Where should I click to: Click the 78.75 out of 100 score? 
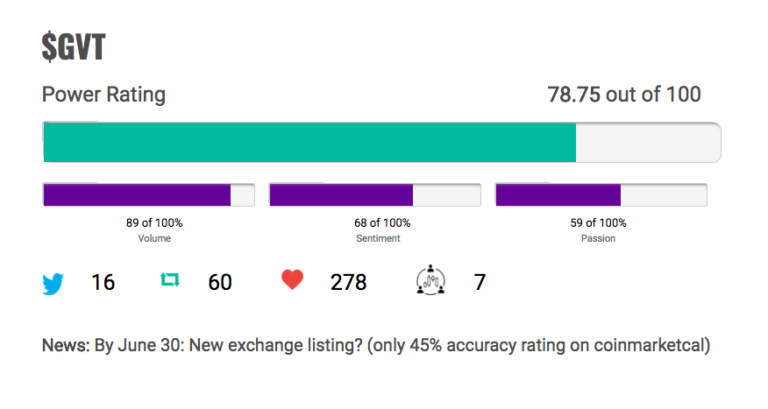624,95
